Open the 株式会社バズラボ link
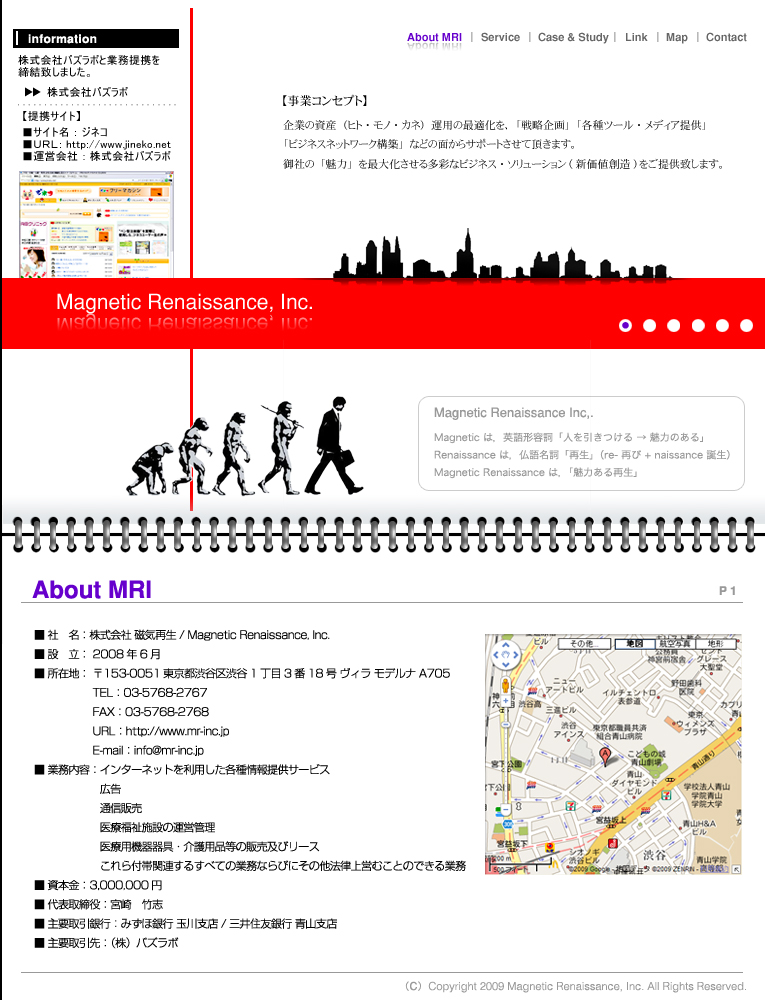This screenshot has width=765, height=1000. pyautogui.click(x=87, y=92)
